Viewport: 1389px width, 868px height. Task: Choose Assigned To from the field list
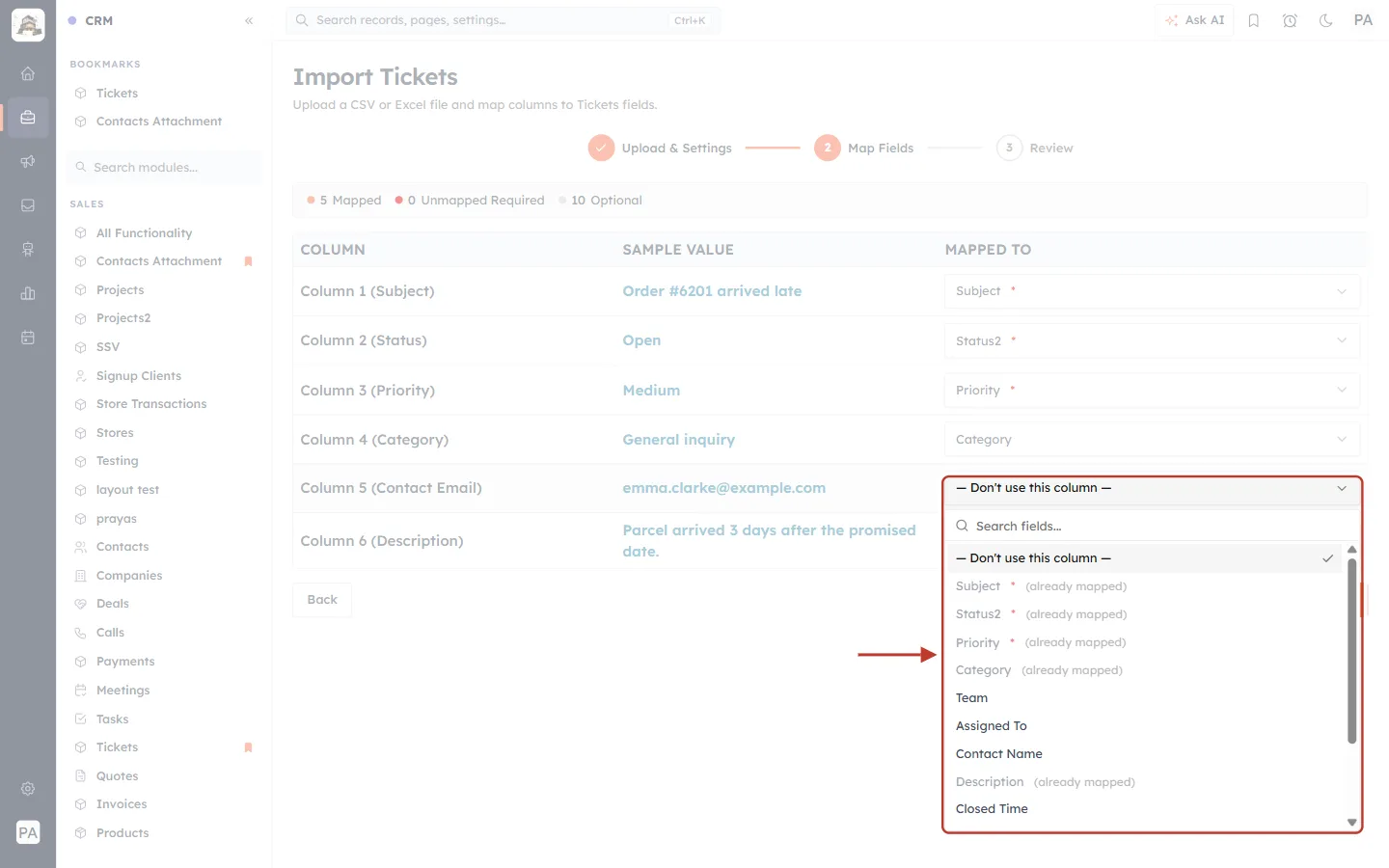point(992,726)
